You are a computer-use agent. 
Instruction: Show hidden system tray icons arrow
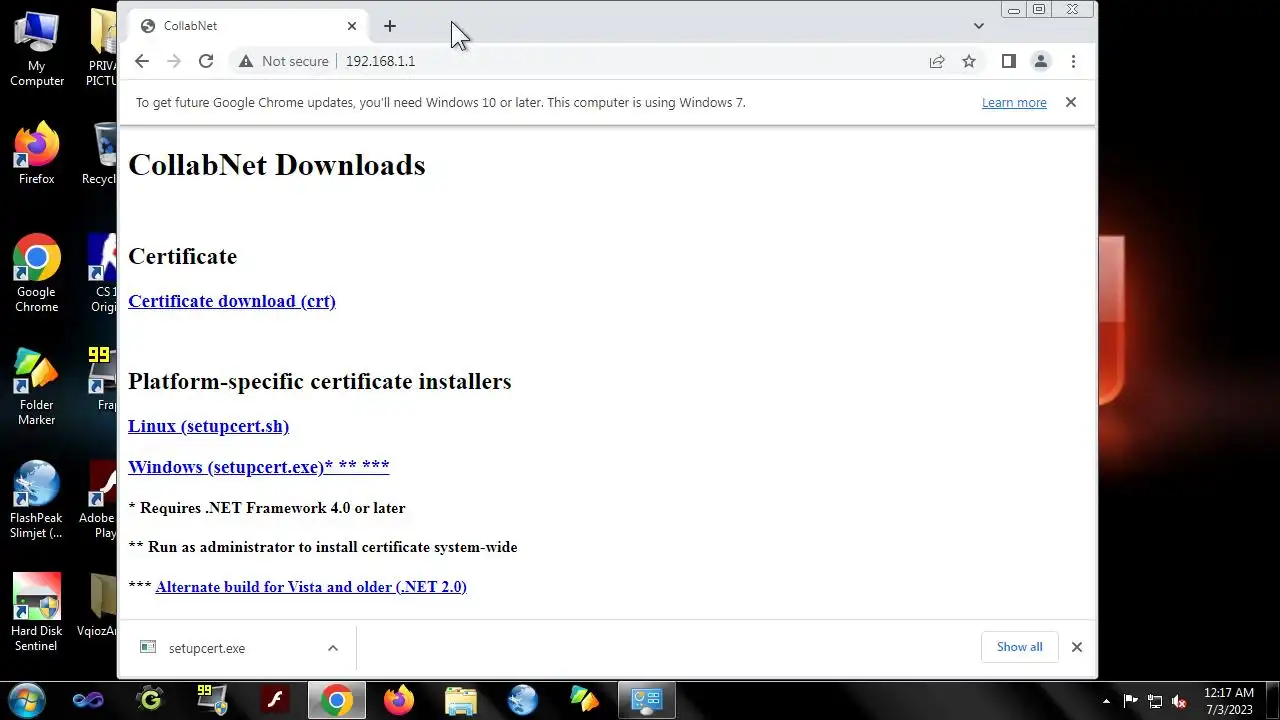click(x=1106, y=701)
